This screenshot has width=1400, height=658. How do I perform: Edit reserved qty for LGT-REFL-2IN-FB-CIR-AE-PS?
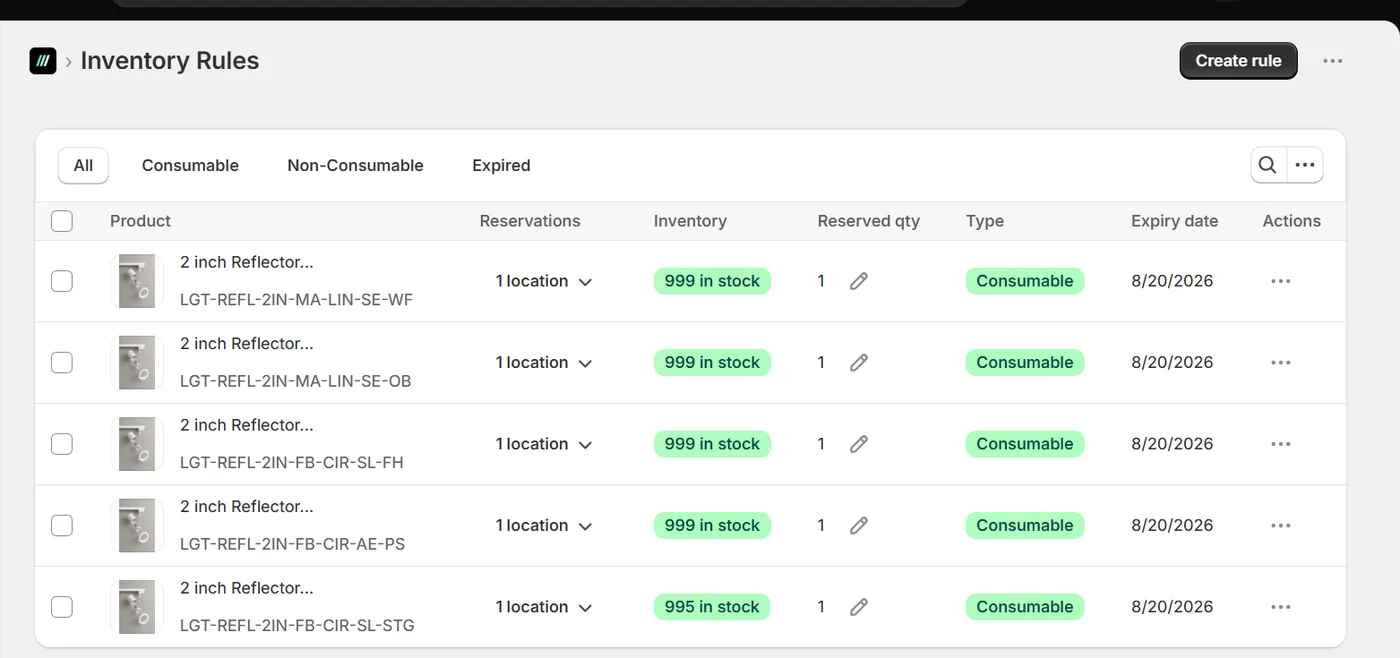click(x=858, y=525)
